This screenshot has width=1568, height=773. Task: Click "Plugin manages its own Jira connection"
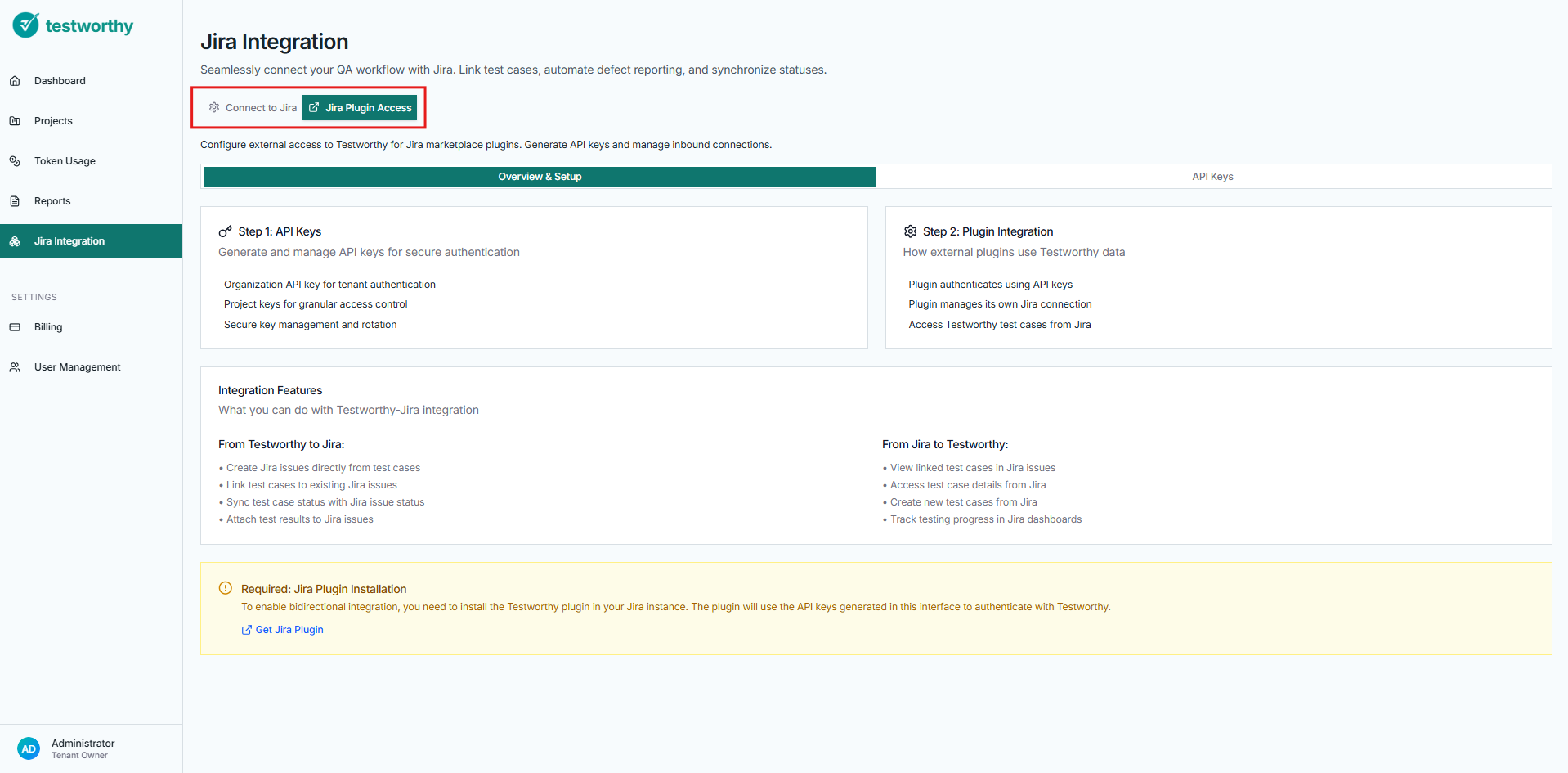[1000, 304]
